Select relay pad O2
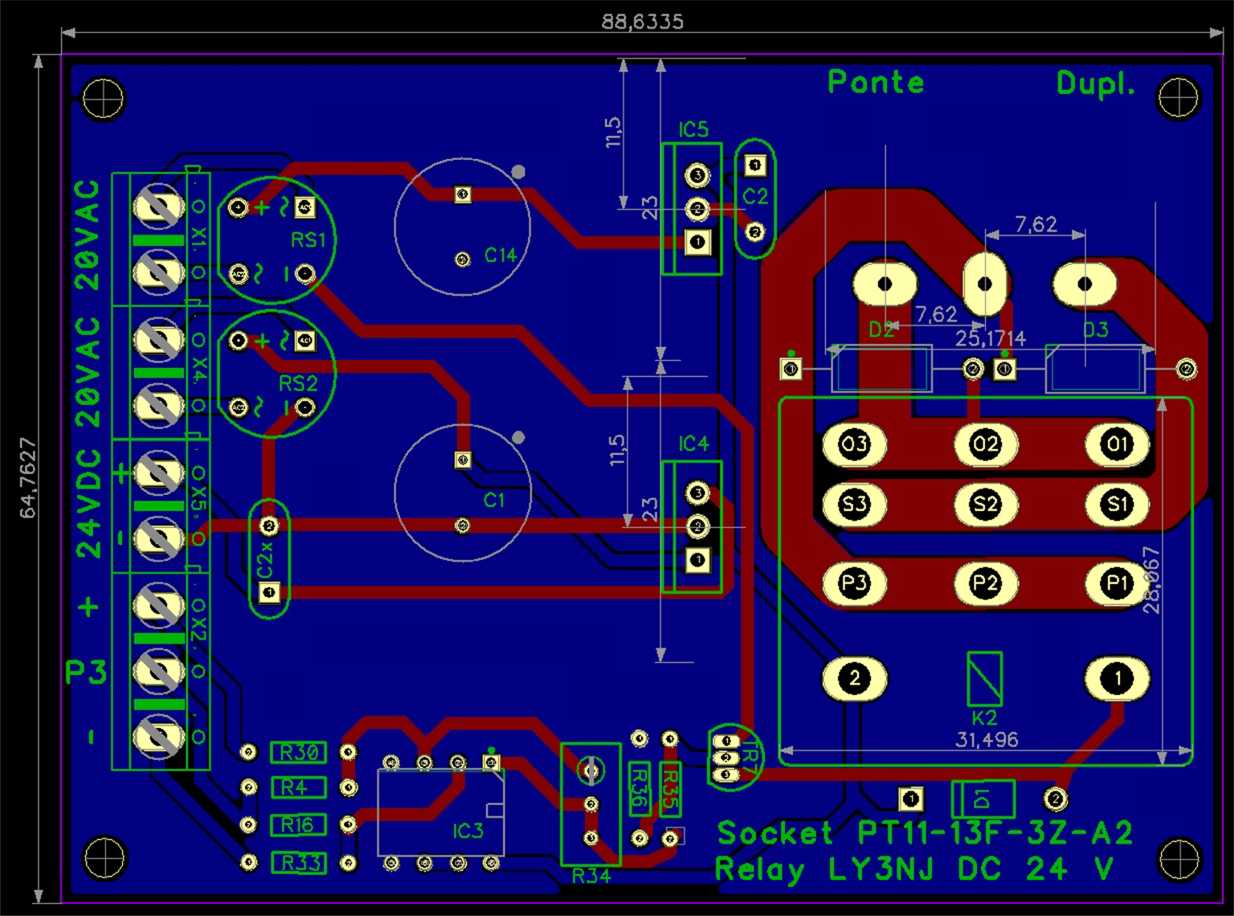 (x=986, y=444)
